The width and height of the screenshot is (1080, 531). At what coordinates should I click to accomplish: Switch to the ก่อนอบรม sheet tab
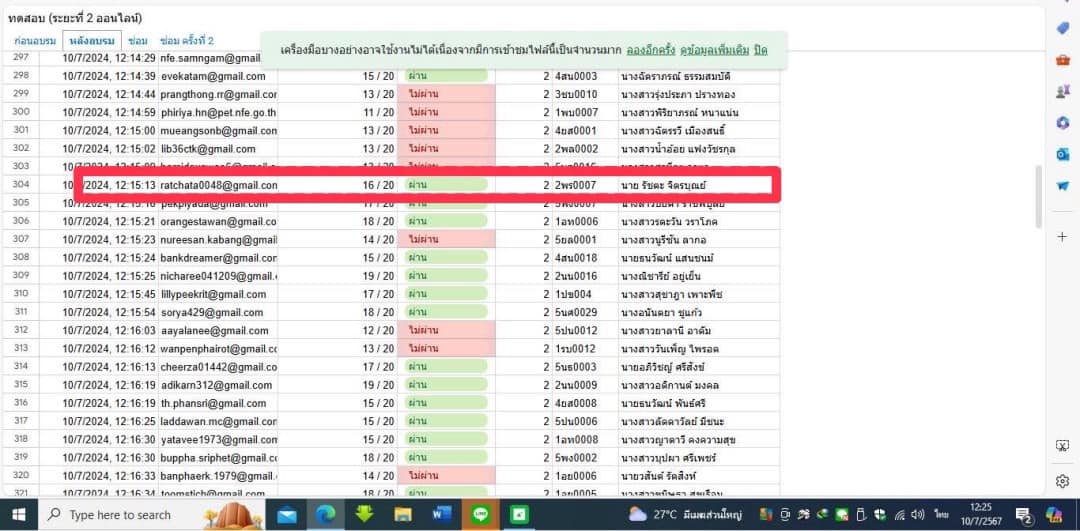pyautogui.click(x=34, y=41)
